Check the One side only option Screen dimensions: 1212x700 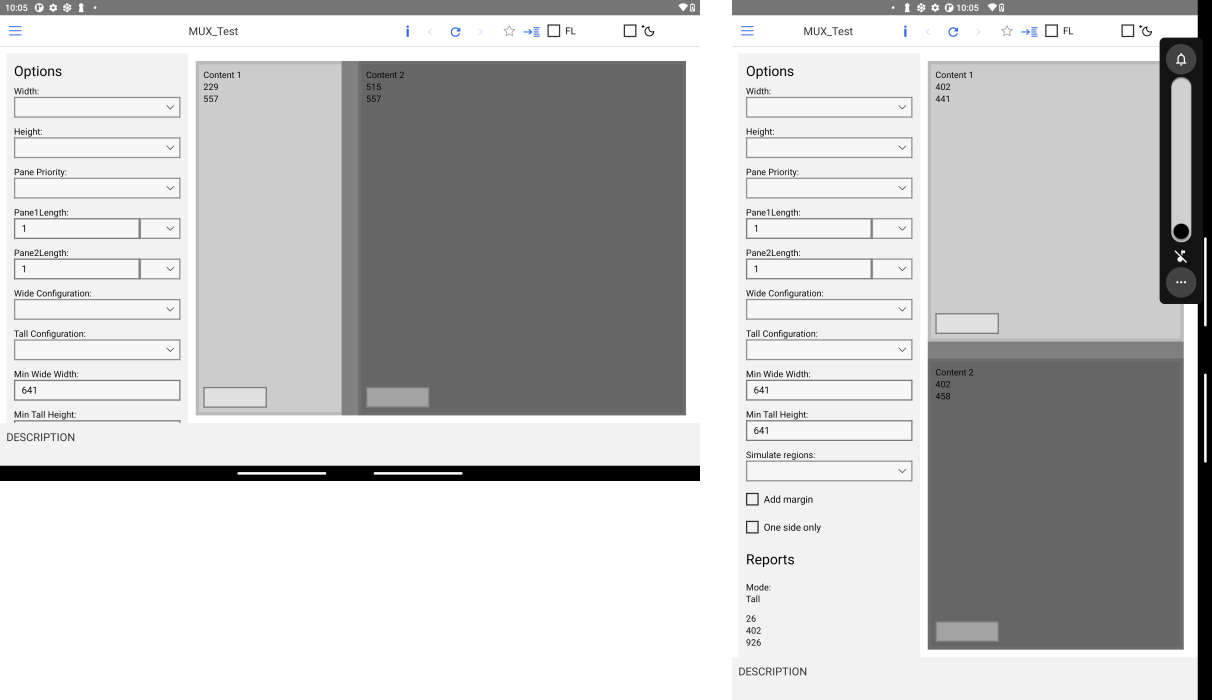[x=752, y=527]
